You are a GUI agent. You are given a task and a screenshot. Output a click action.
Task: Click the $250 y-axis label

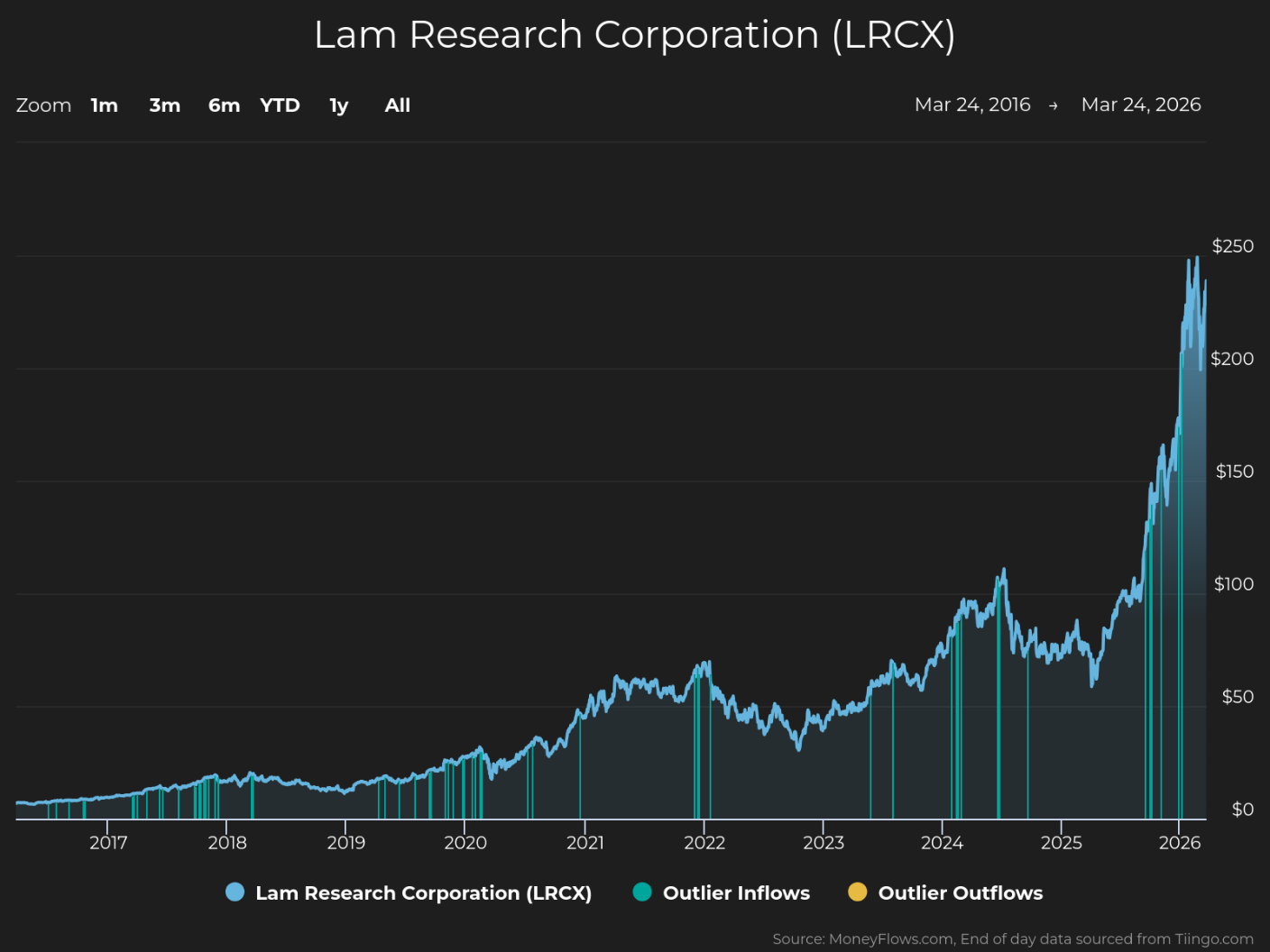pos(1233,246)
